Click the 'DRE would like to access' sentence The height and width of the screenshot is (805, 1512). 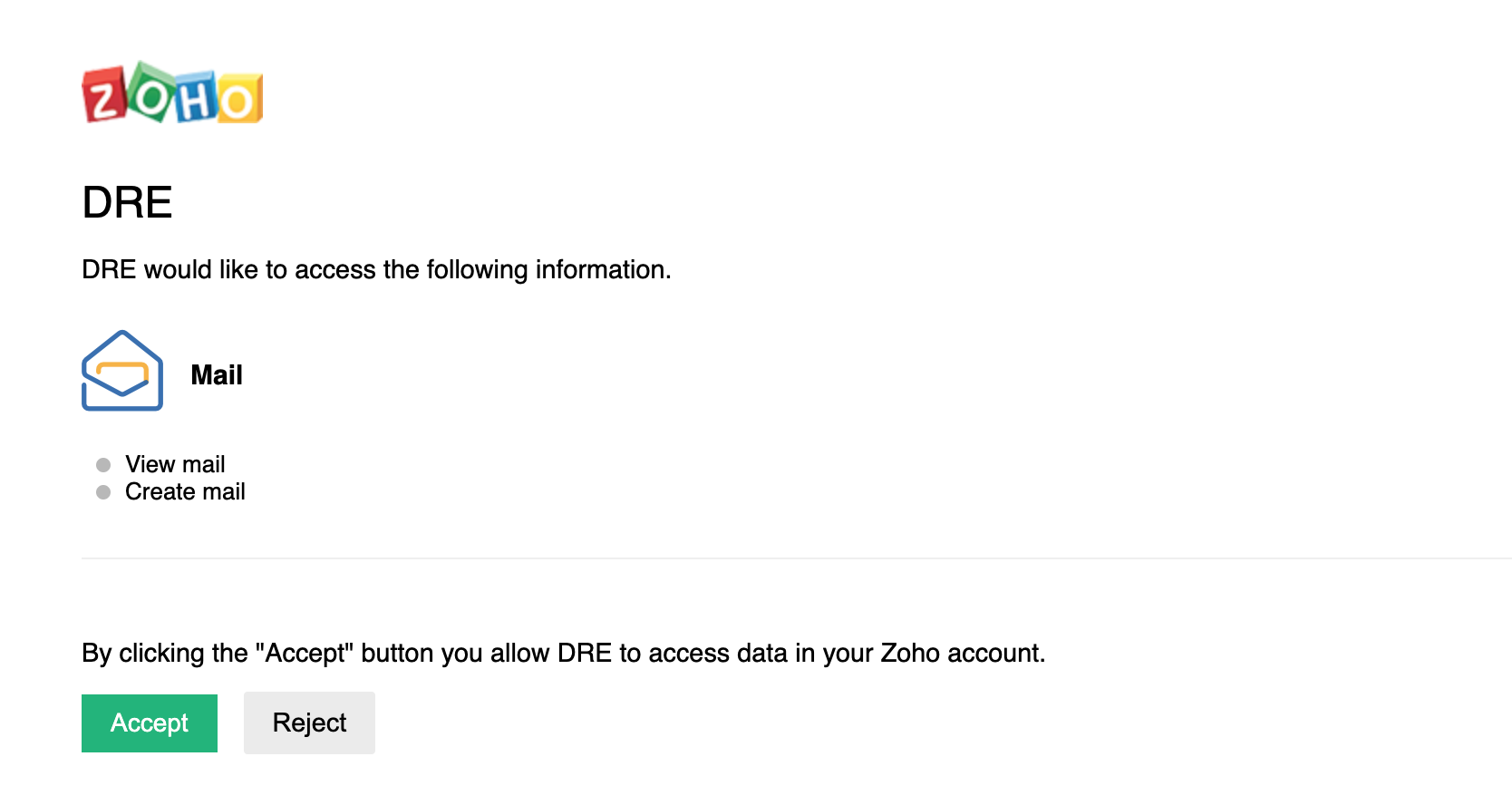tap(376, 270)
